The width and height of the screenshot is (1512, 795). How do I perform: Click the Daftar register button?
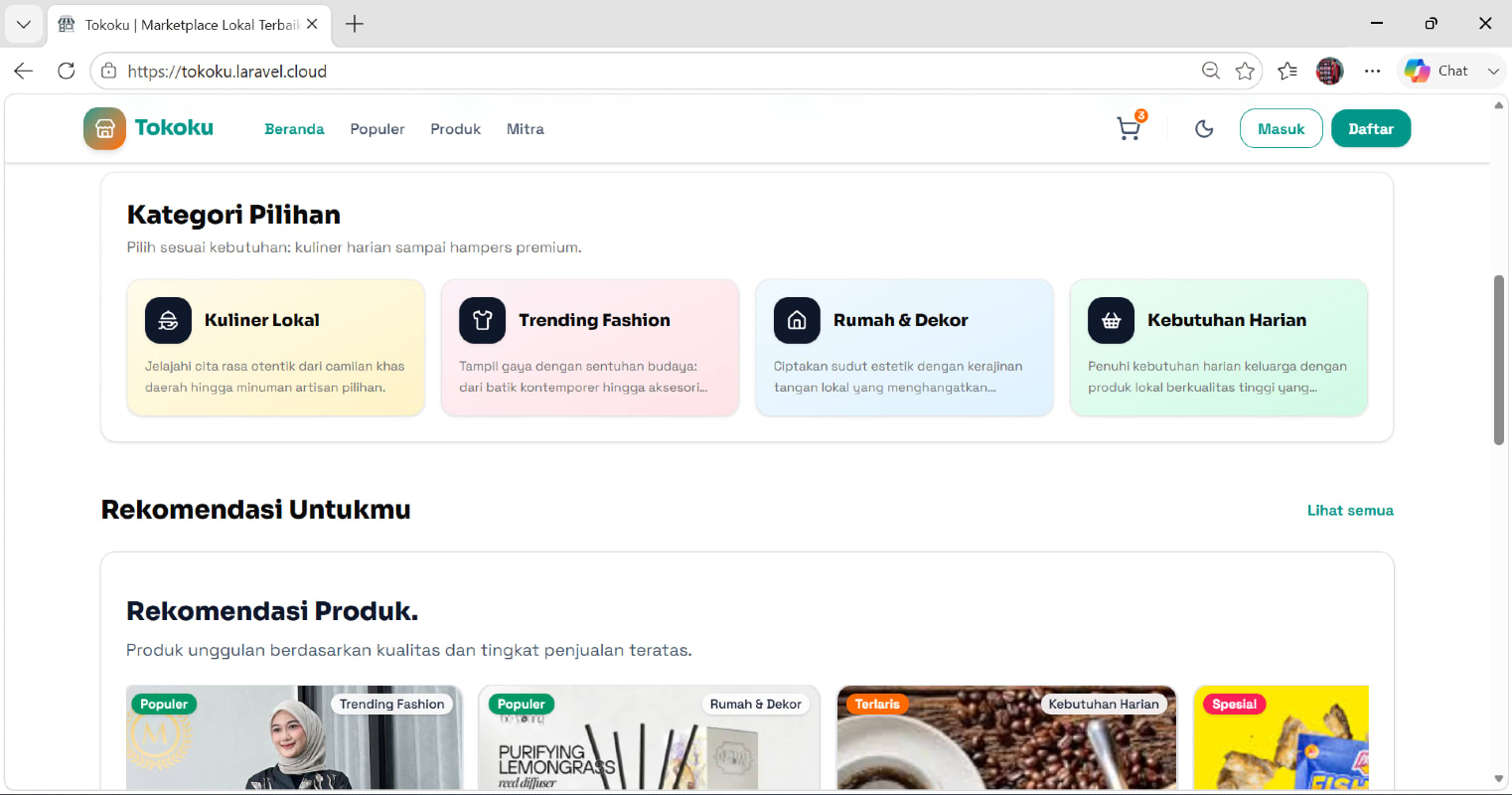coord(1371,128)
